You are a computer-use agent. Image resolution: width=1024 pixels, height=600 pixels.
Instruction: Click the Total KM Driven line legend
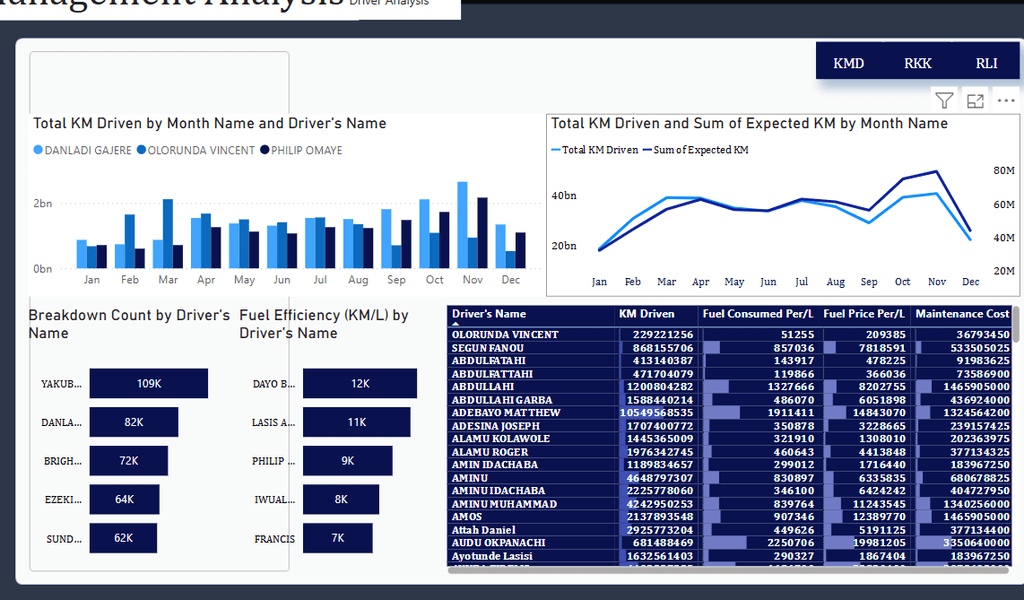[x=595, y=150]
